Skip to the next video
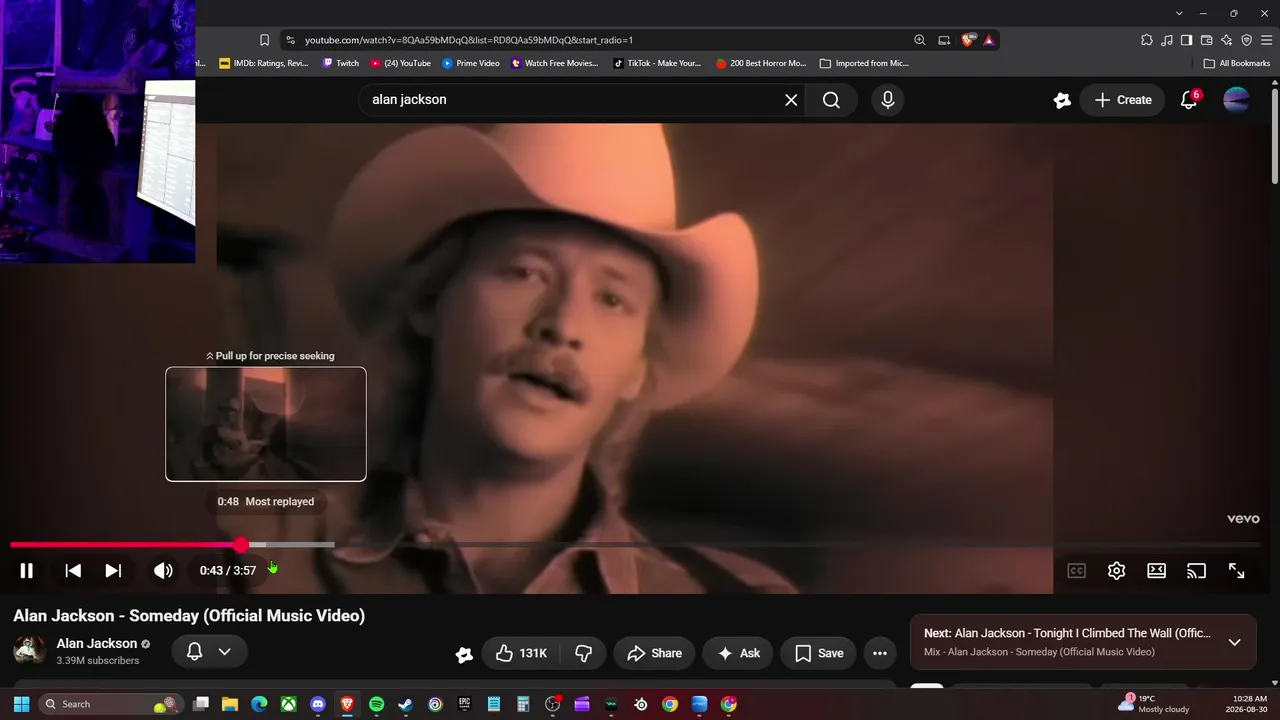Image resolution: width=1280 pixels, height=720 pixels. point(113,571)
